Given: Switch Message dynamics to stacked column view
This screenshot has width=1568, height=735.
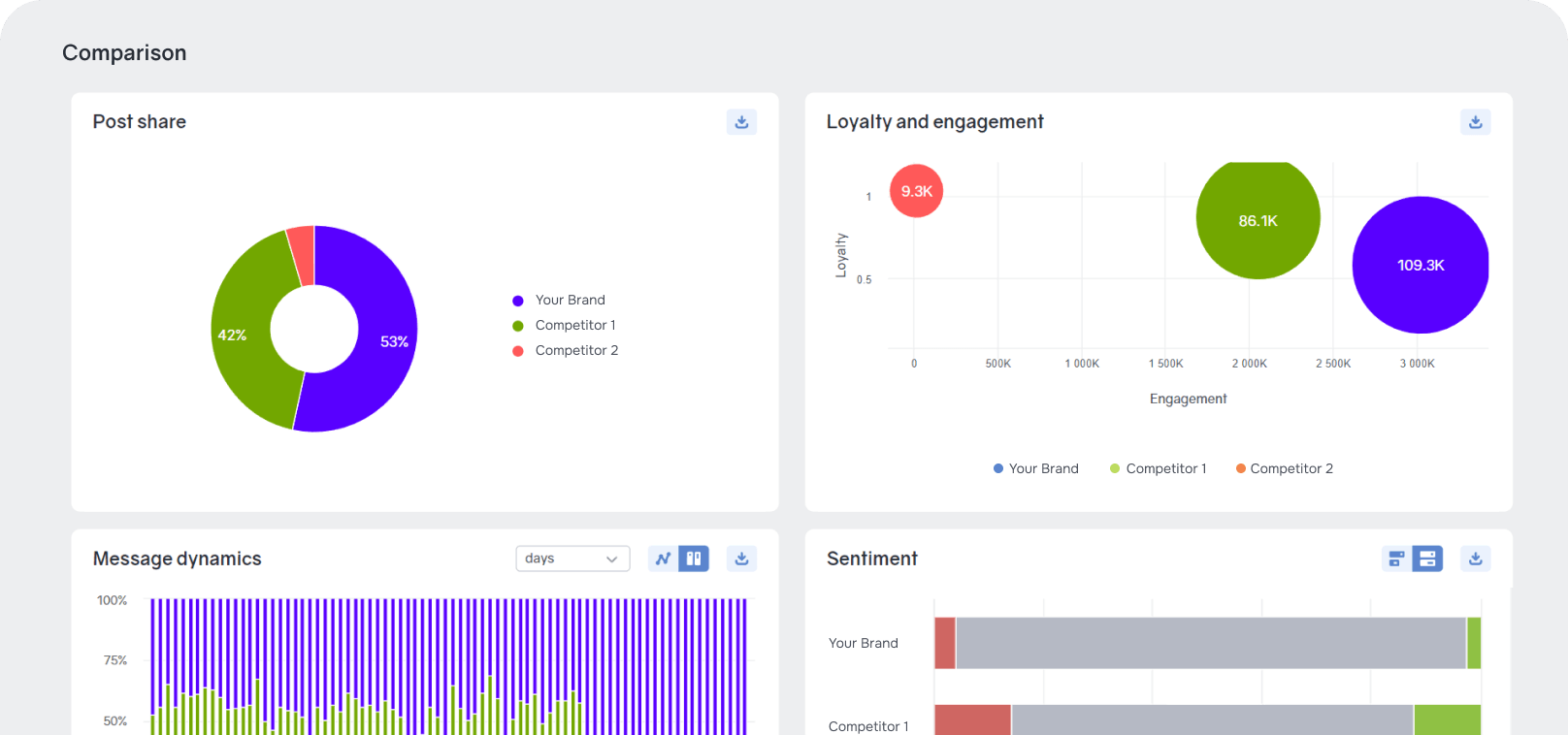Looking at the screenshot, I should pyautogui.click(x=694, y=559).
